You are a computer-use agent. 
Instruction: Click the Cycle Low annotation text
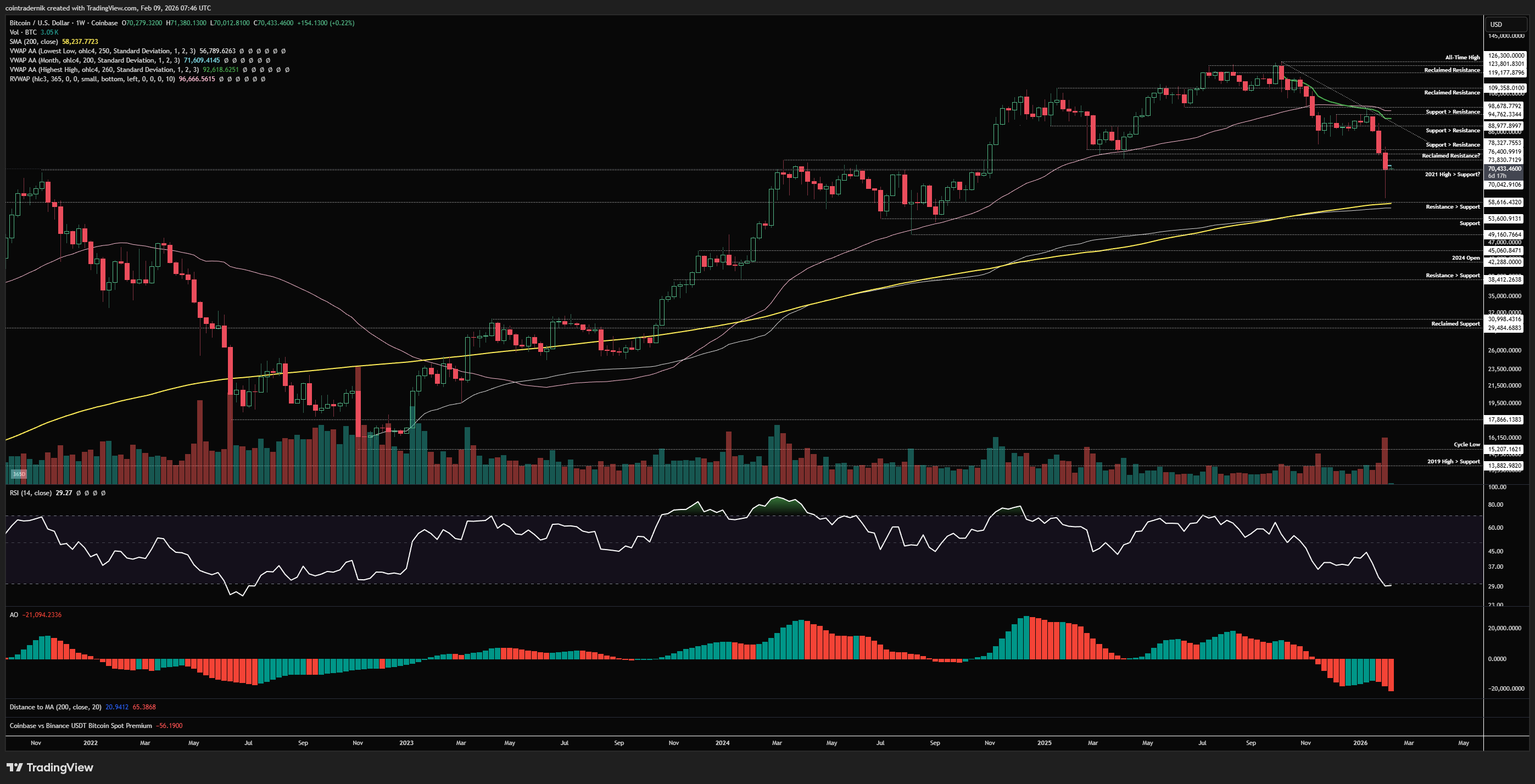click(1466, 444)
